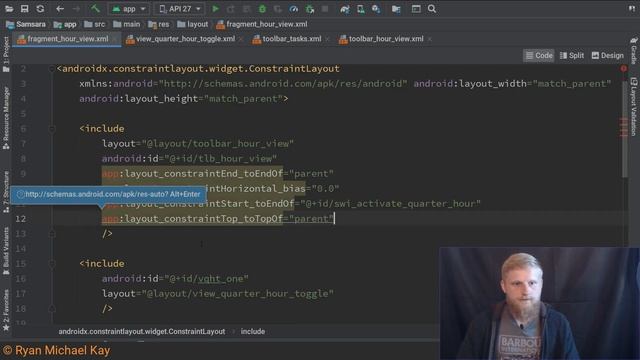Viewport: 640px width, 360px height.
Task: Open the Profiler gauge icon
Action: 293,9
